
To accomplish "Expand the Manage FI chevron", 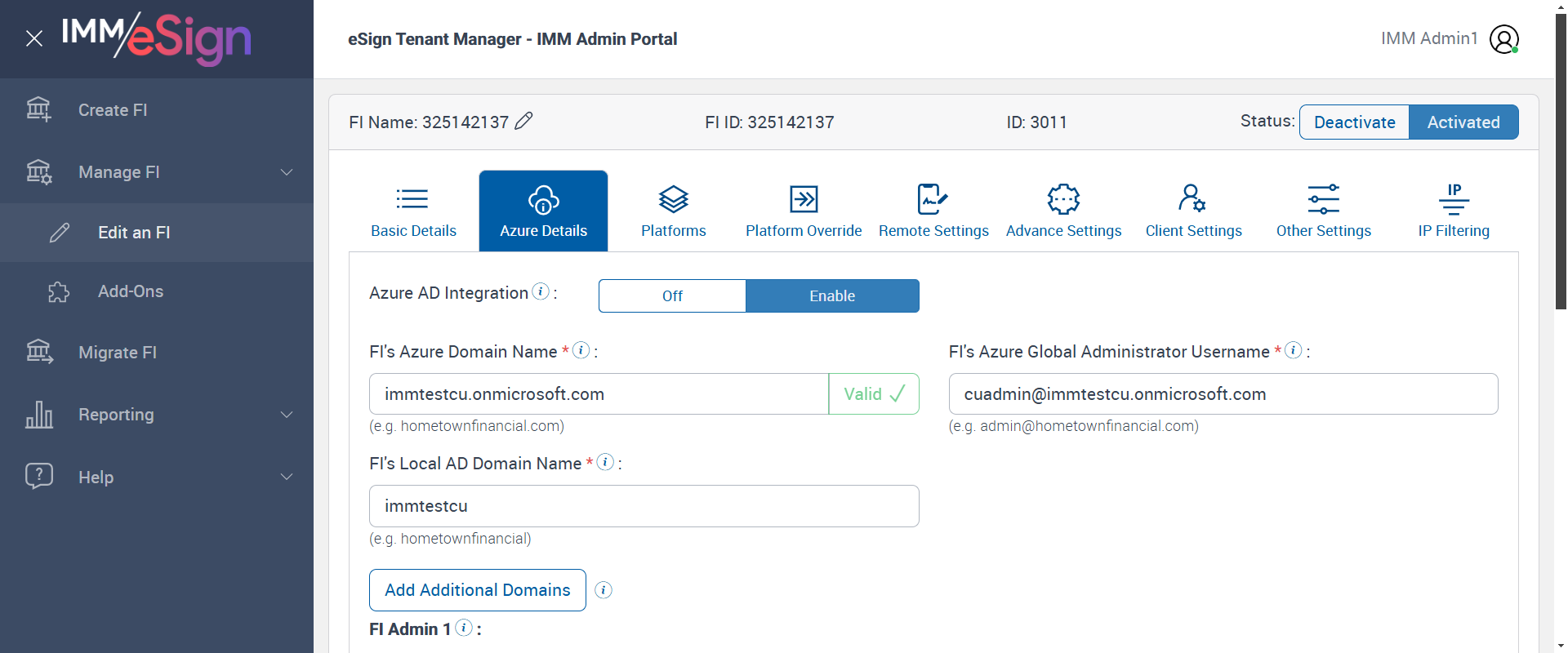I will [x=287, y=172].
